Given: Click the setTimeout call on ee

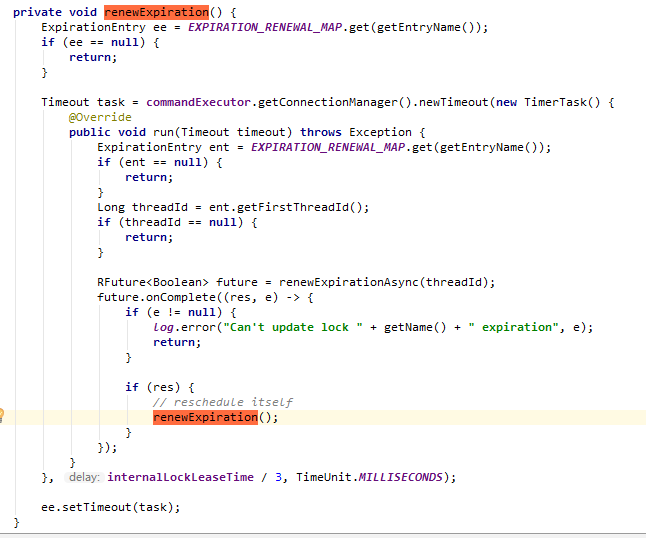Looking at the screenshot, I should pyautogui.click(x=96, y=507).
